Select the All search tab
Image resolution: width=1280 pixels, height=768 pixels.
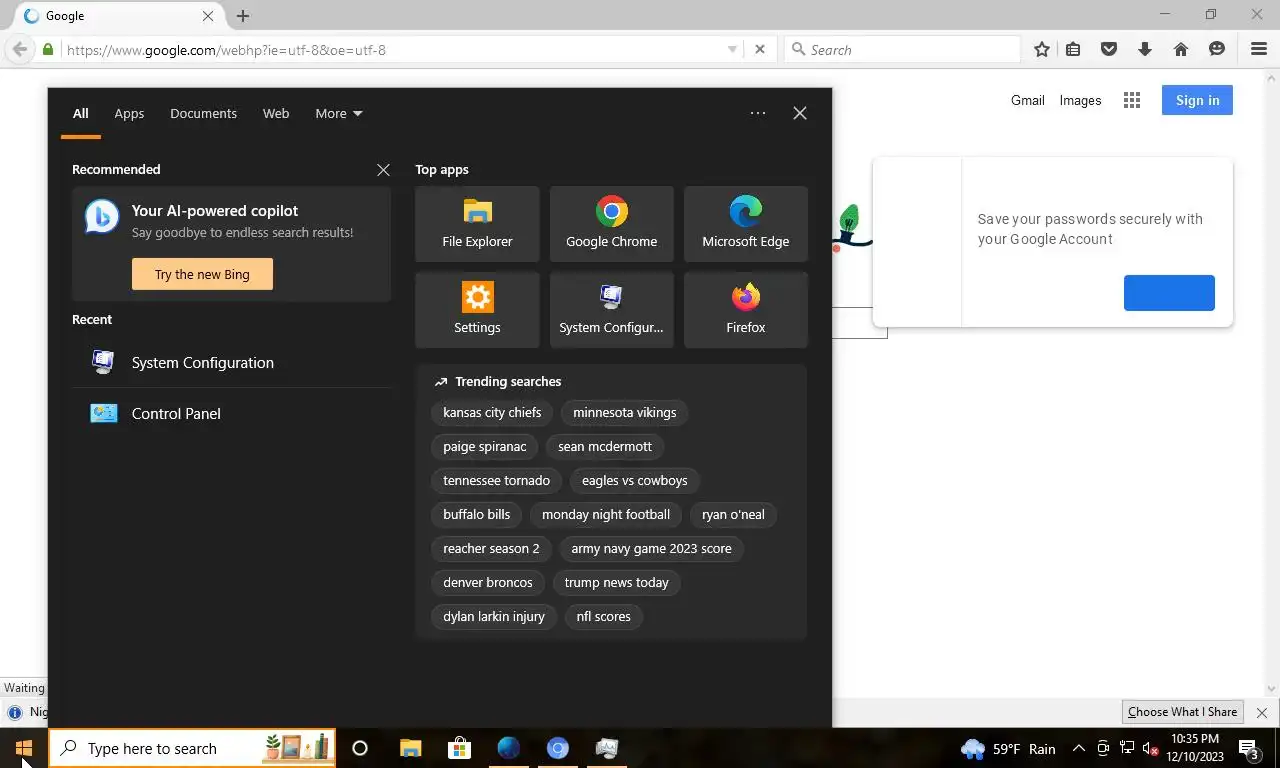pos(80,113)
